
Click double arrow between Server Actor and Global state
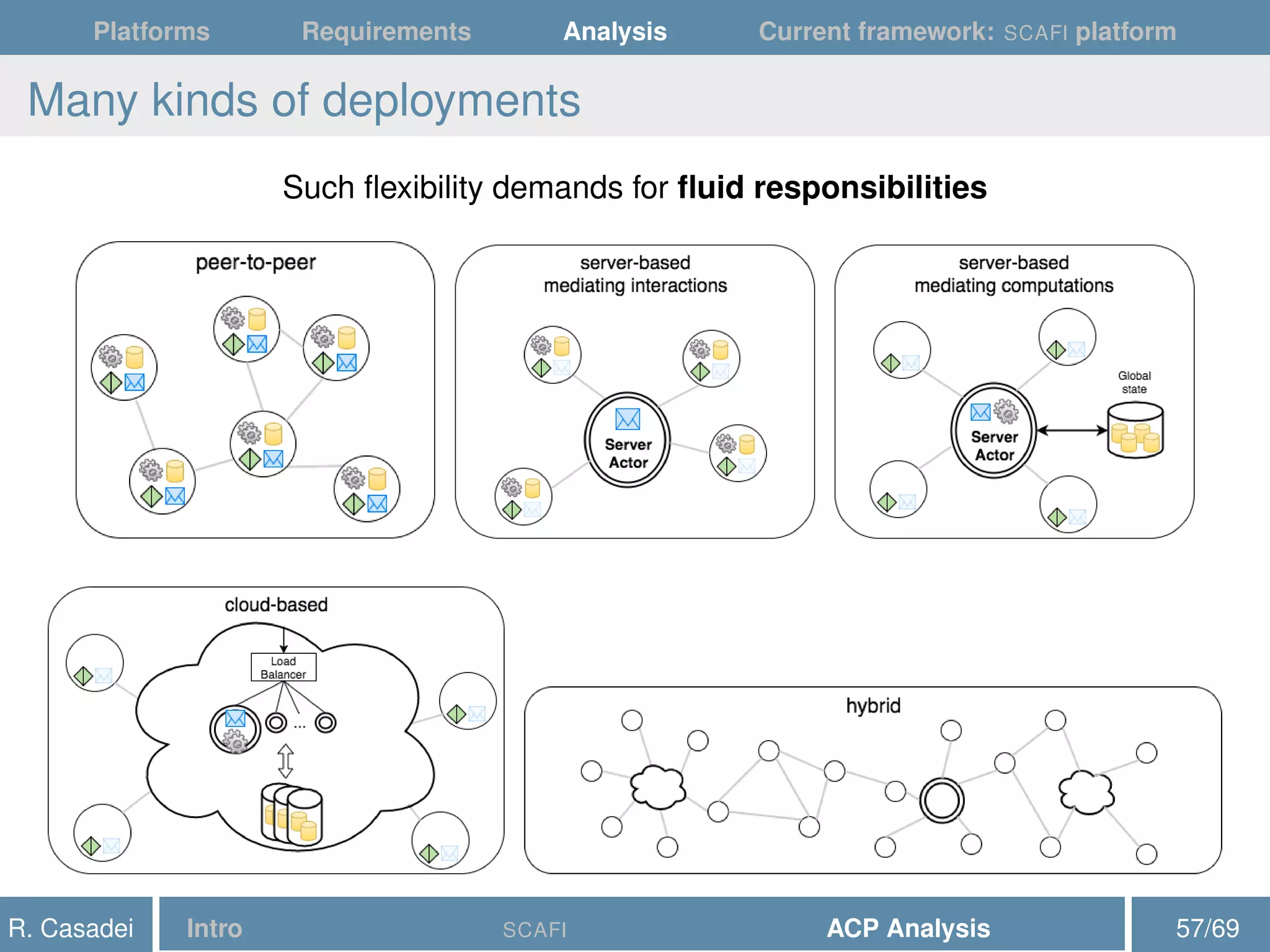pyautogui.click(x=1072, y=430)
